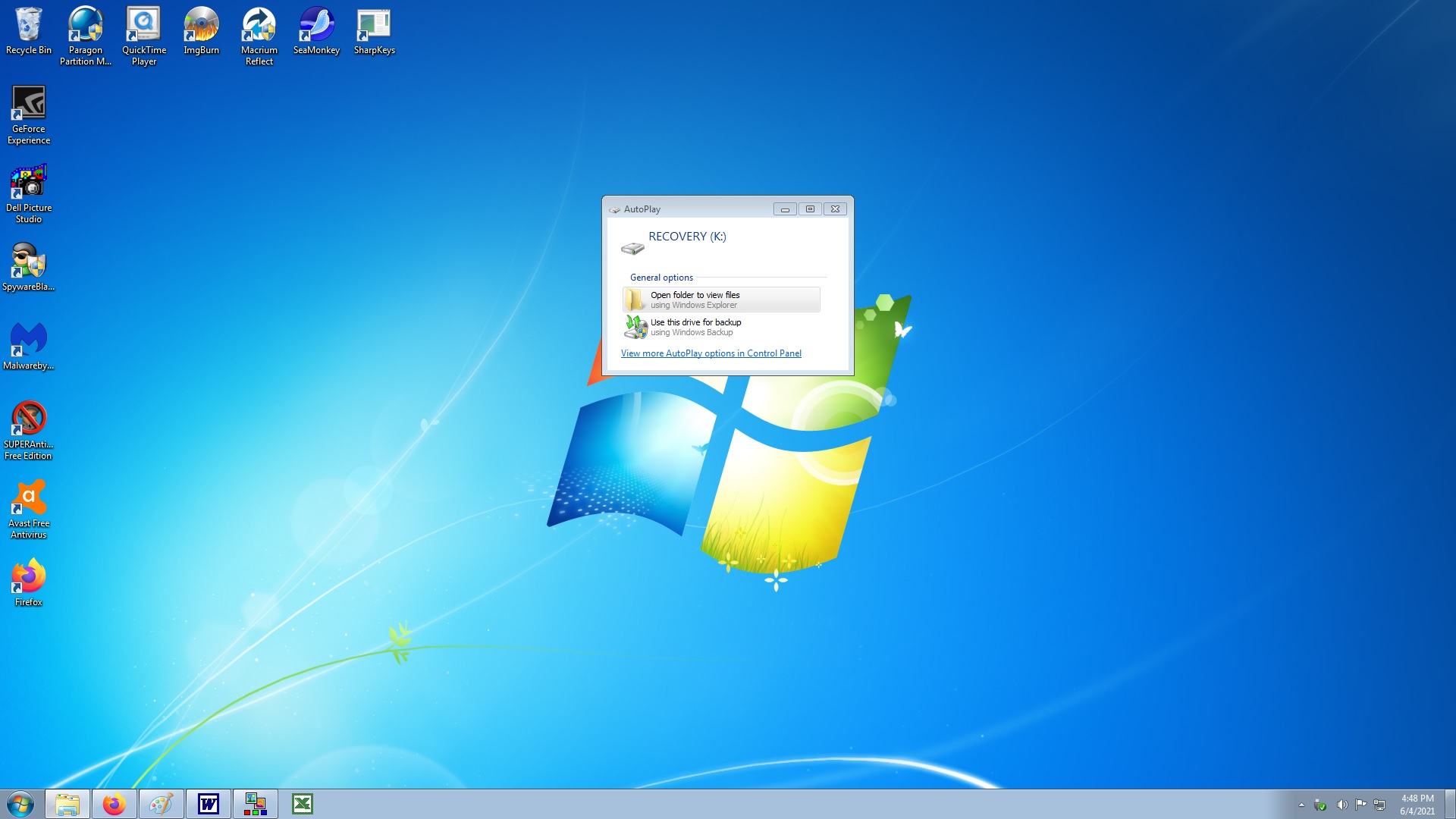Click the taskbar clock showing 4:48 PM
Viewport: 1456px width, 819px height.
1417,805
